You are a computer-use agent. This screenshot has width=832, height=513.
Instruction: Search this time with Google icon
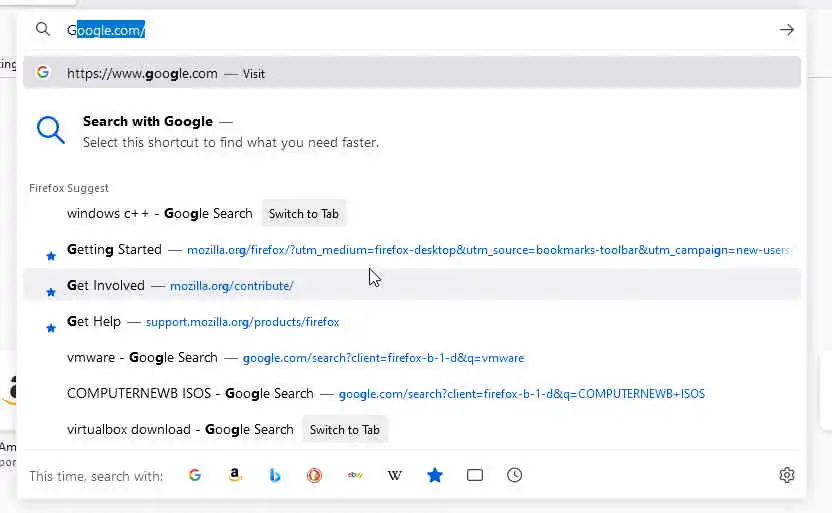(195, 476)
